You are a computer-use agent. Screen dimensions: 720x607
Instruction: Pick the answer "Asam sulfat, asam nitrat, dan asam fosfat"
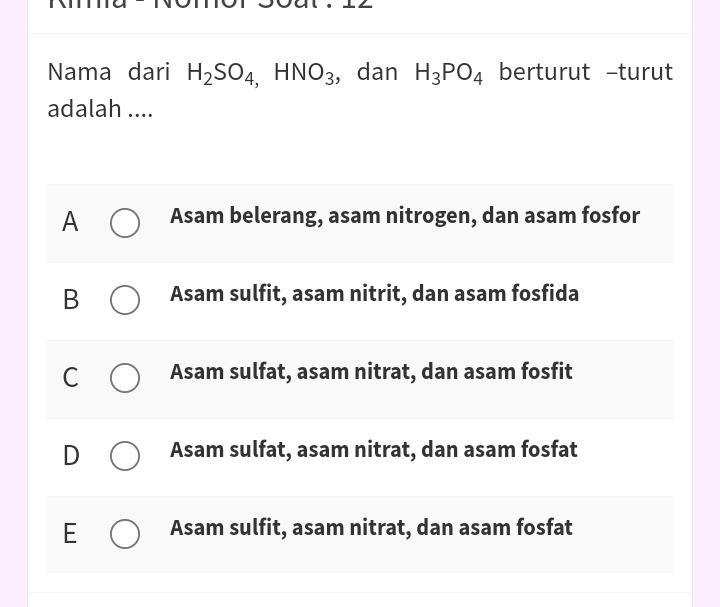373,450
